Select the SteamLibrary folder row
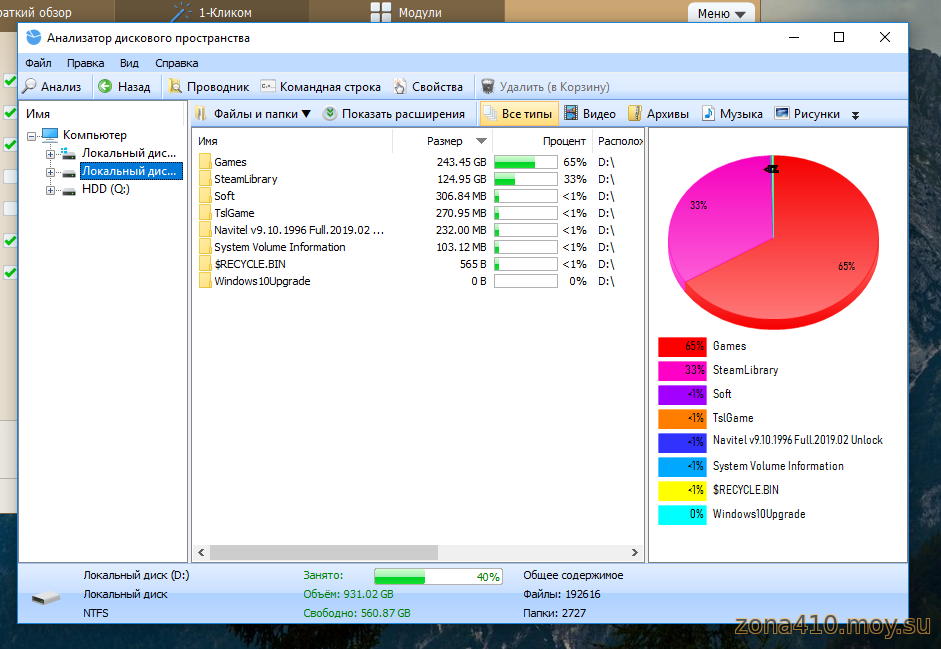 click(245, 179)
